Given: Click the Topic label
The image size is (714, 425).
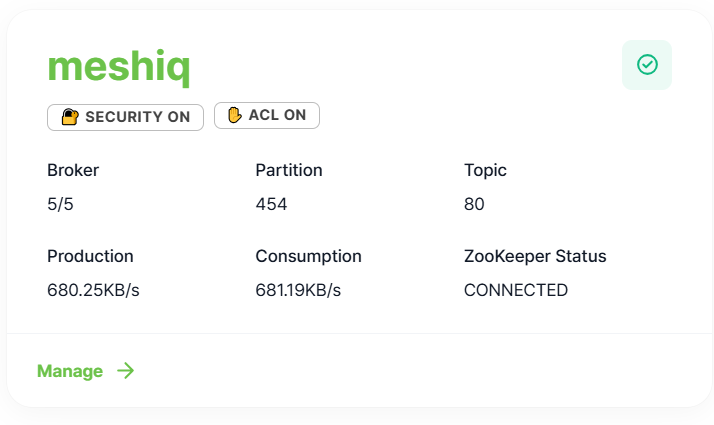Looking at the screenshot, I should point(485,171).
